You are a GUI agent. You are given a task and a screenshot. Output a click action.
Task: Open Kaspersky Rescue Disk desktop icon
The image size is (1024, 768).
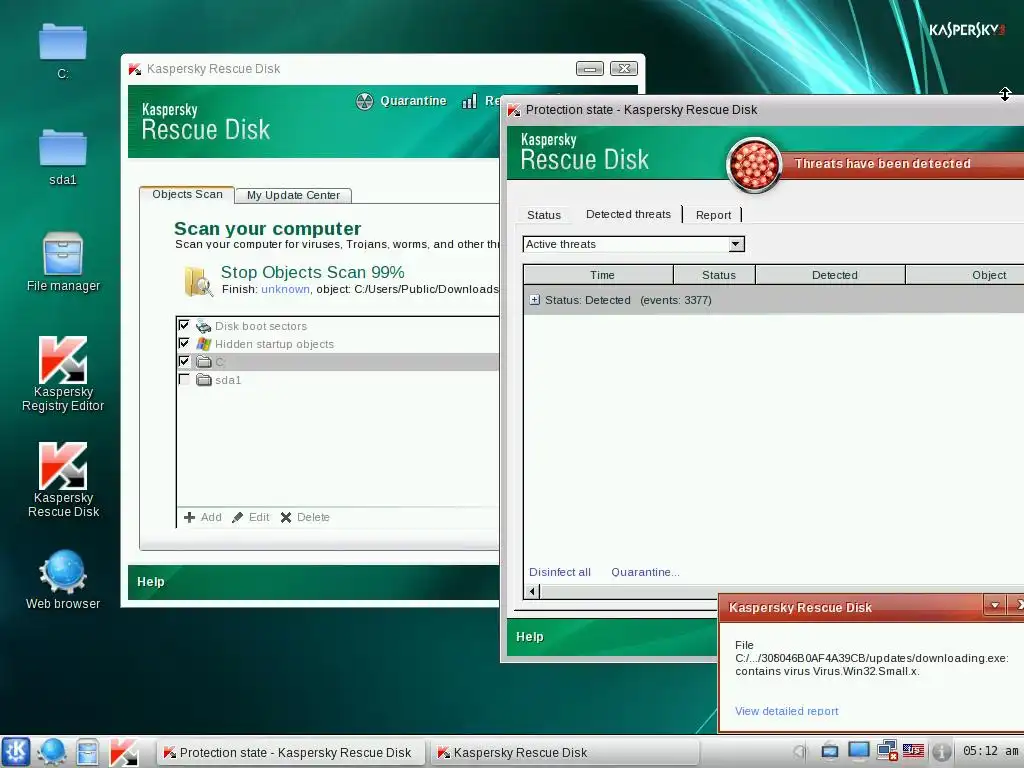[x=63, y=466]
